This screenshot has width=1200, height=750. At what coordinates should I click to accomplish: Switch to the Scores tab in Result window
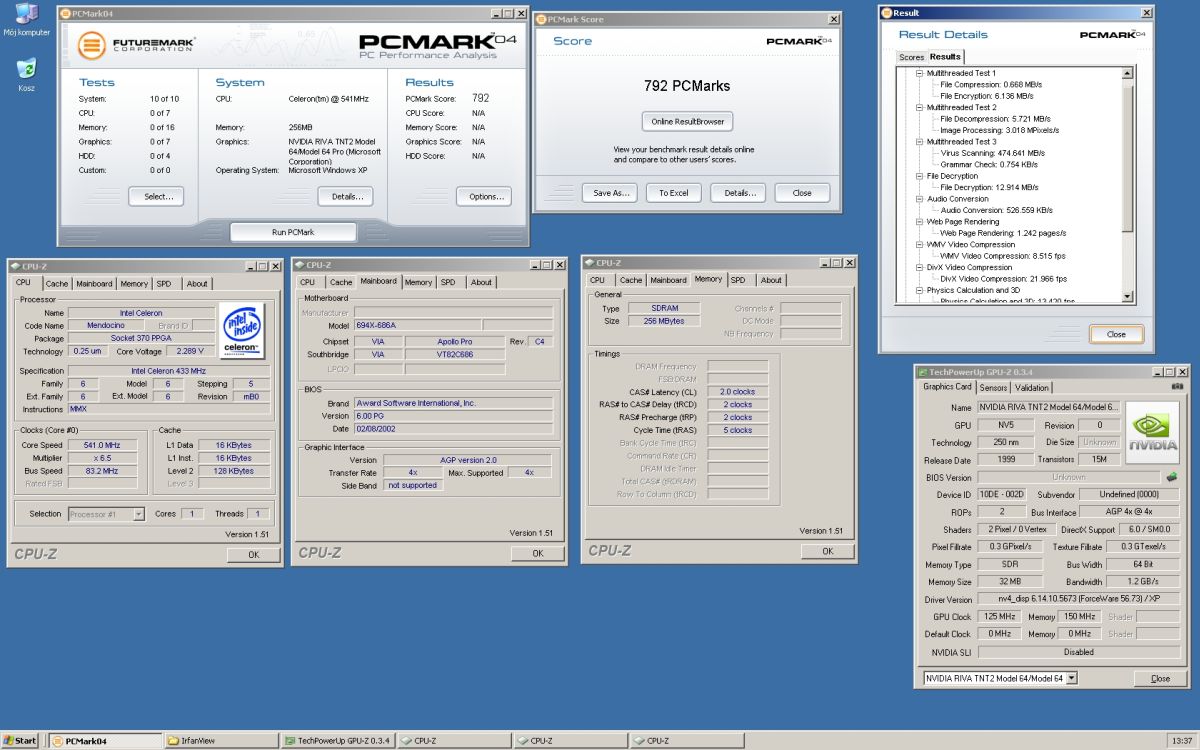(x=911, y=57)
